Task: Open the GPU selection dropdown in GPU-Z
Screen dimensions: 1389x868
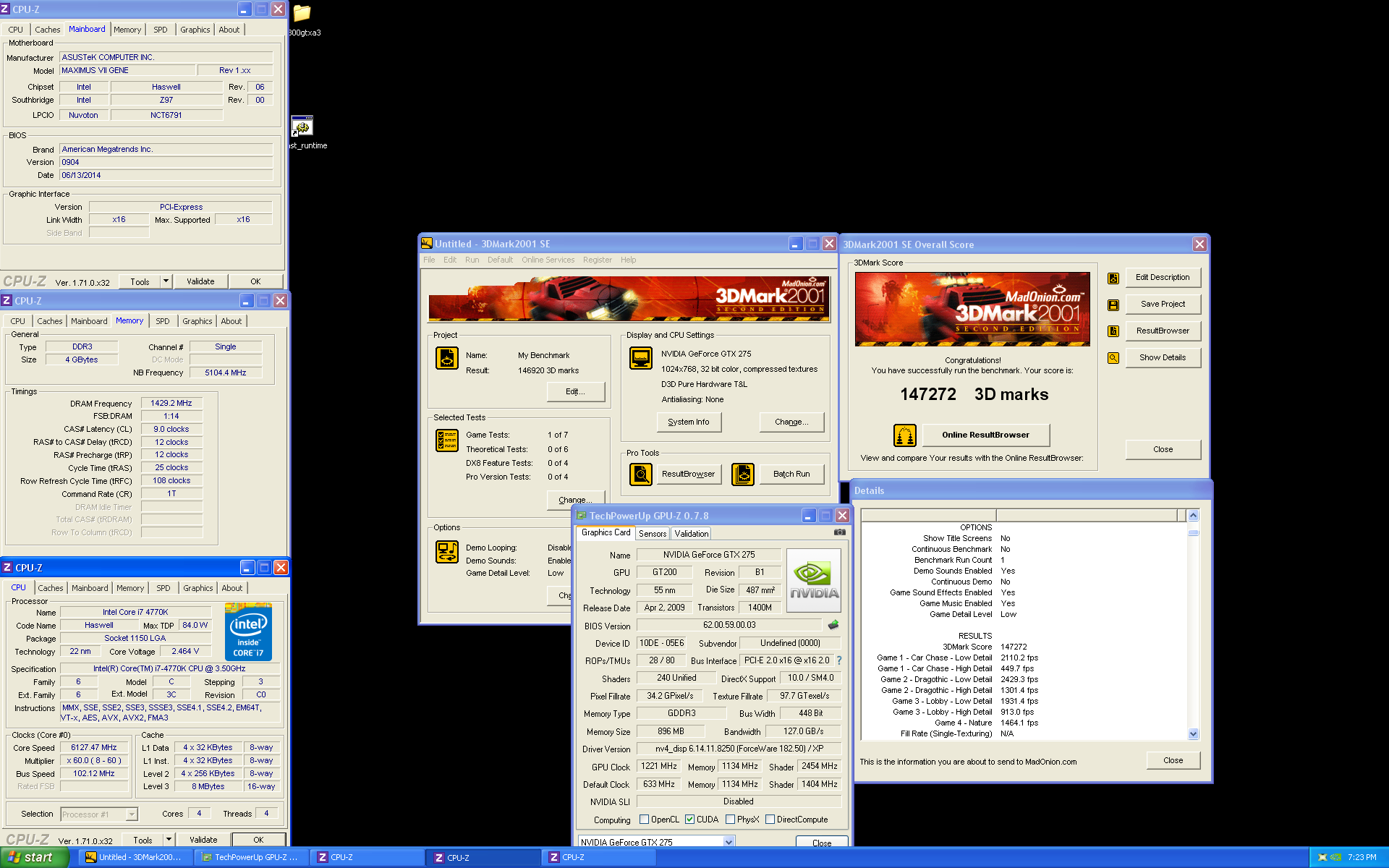Action: 729,842
